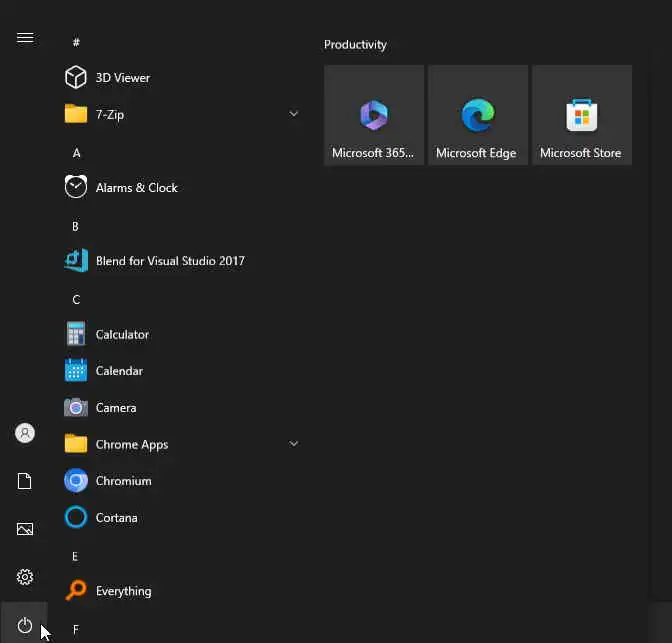Click the F section letter header
The height and width of the screenshot is (643, 672).
75,629
